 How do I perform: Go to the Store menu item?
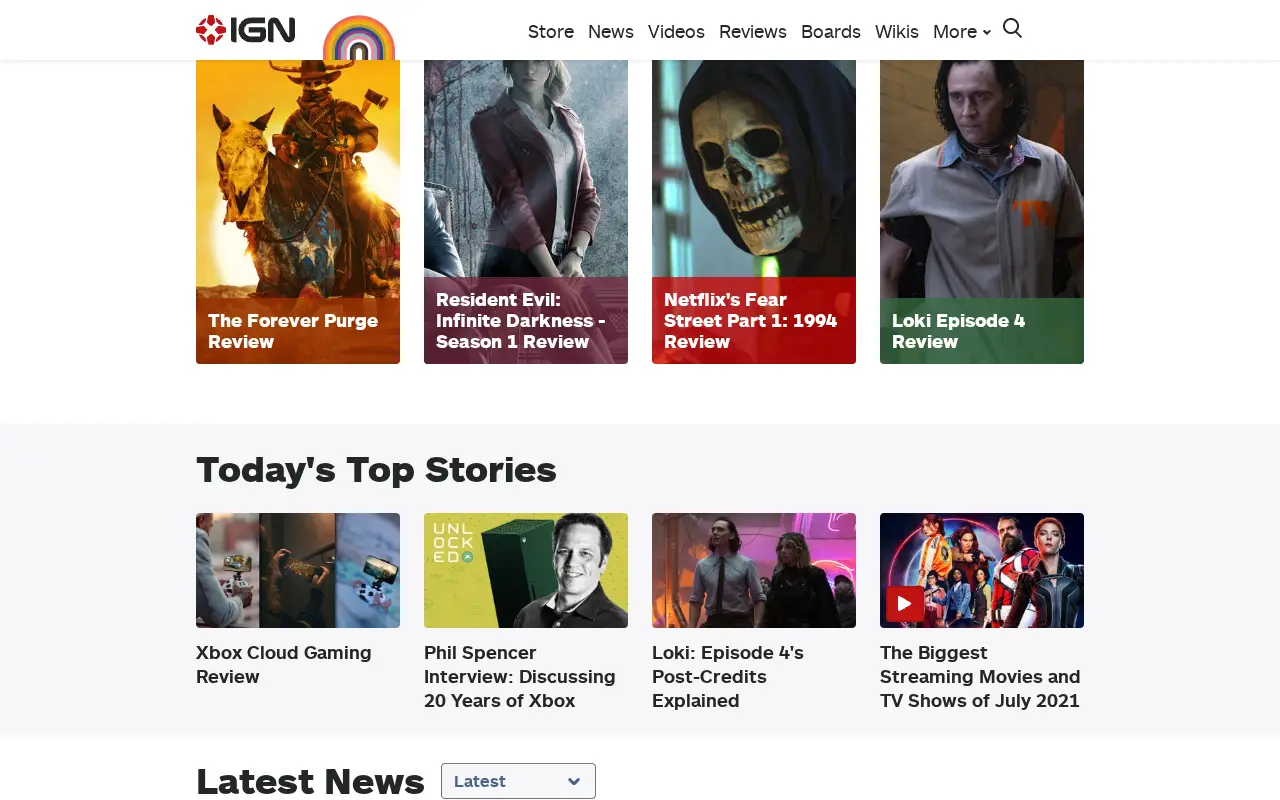coord(551,32)
